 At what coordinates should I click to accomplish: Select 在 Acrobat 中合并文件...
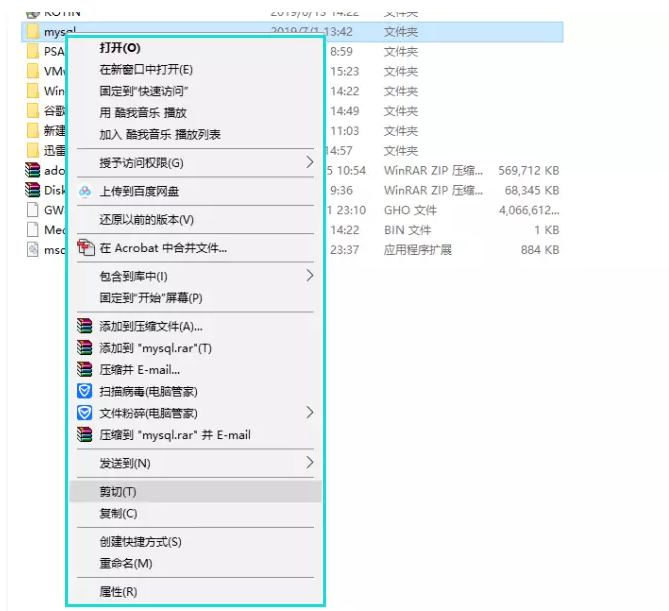[x=163, y=248]
